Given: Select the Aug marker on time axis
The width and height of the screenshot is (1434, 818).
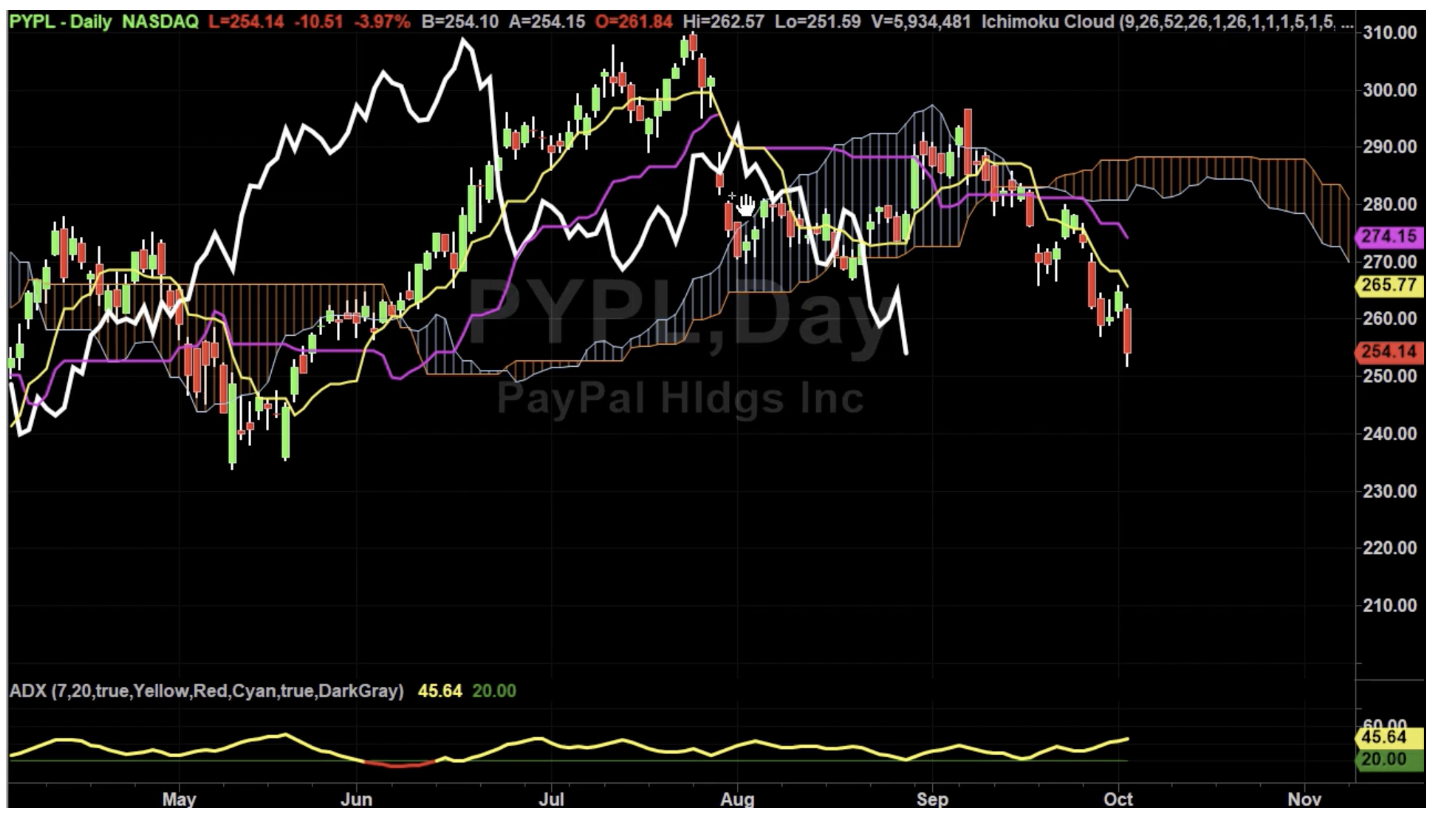Looking at the screenshot, I should coord(737,800).
